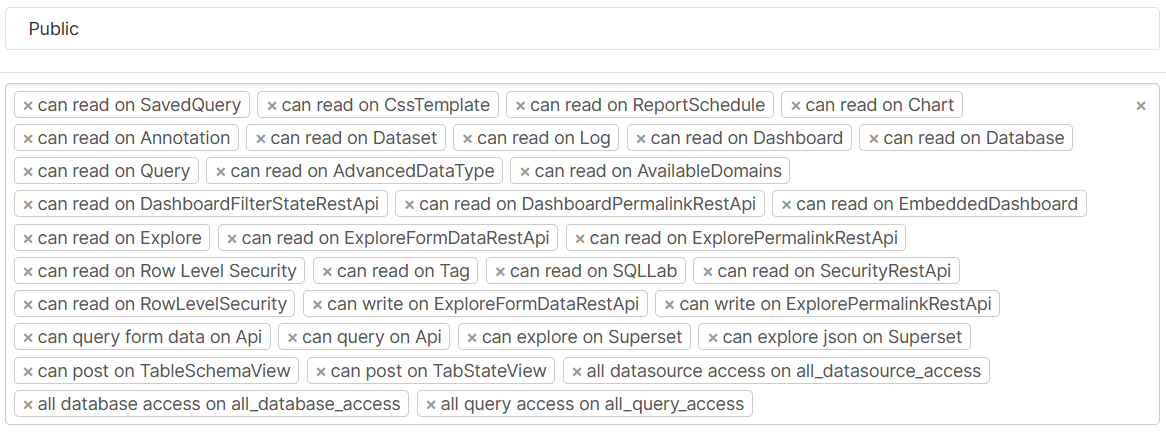This screenshot has width=1166, height=432.
Task: Delete 'can read on ReportSchedule' permission chip
Action: [x=520, y=105]
